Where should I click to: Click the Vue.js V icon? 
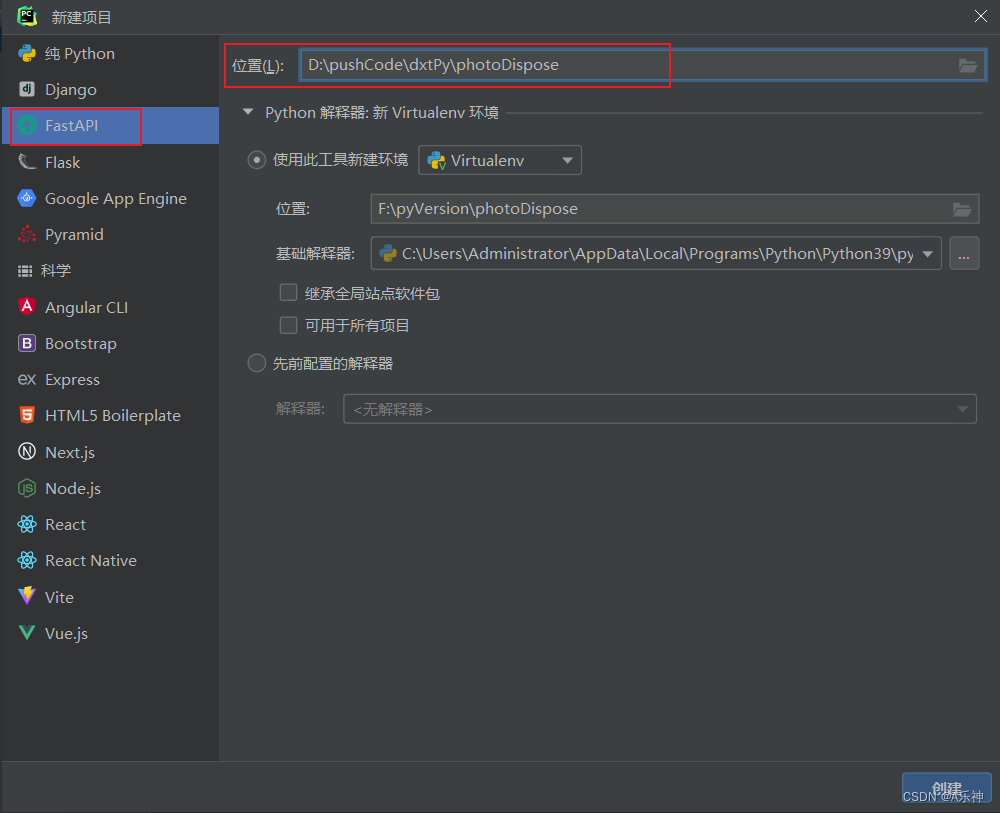(x=27, y=633)
